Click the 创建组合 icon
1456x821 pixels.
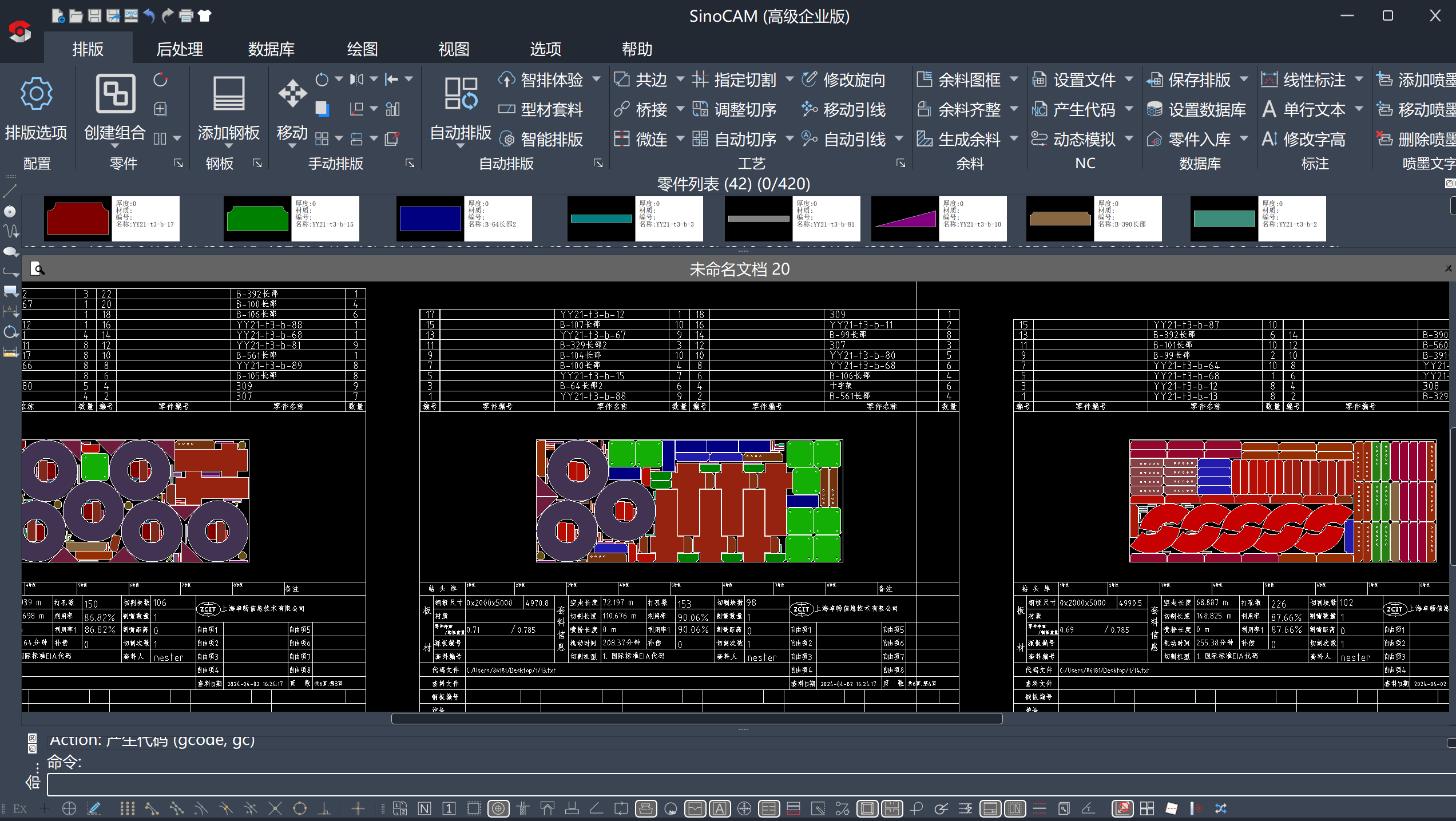(115, 94)
